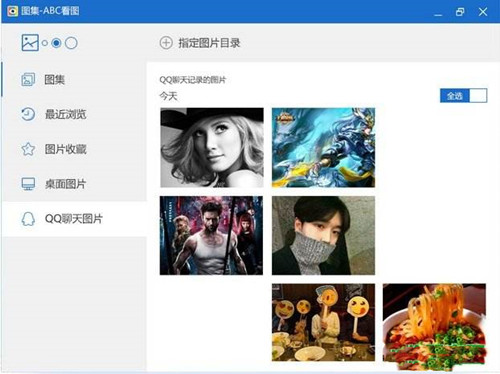Open the black-and-white woman in hat thumbnail
Image resolution: width=500 pixels, height=374 pixels.
(x=212, y=147)
